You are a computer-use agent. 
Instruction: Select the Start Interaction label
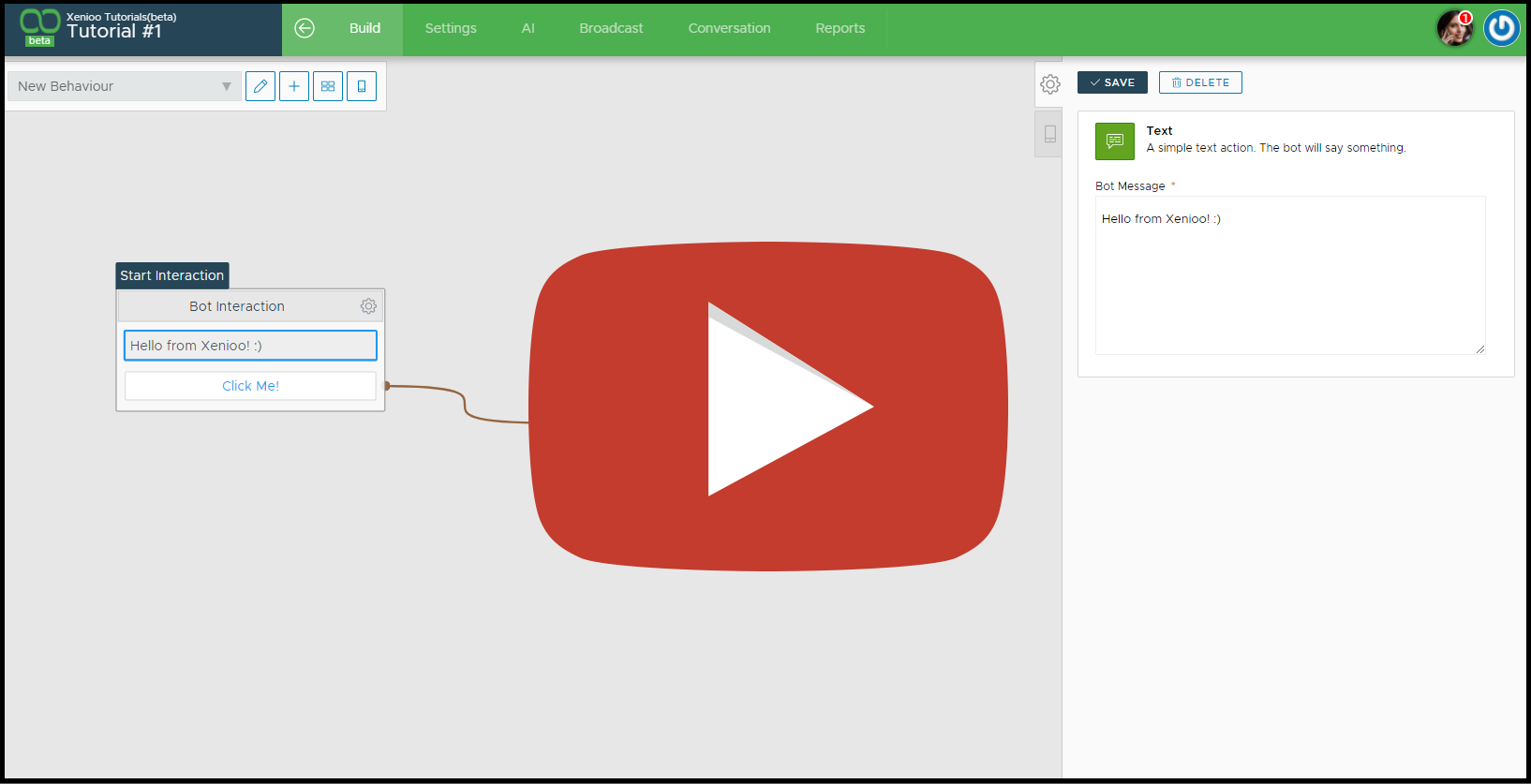pos(172,275)
